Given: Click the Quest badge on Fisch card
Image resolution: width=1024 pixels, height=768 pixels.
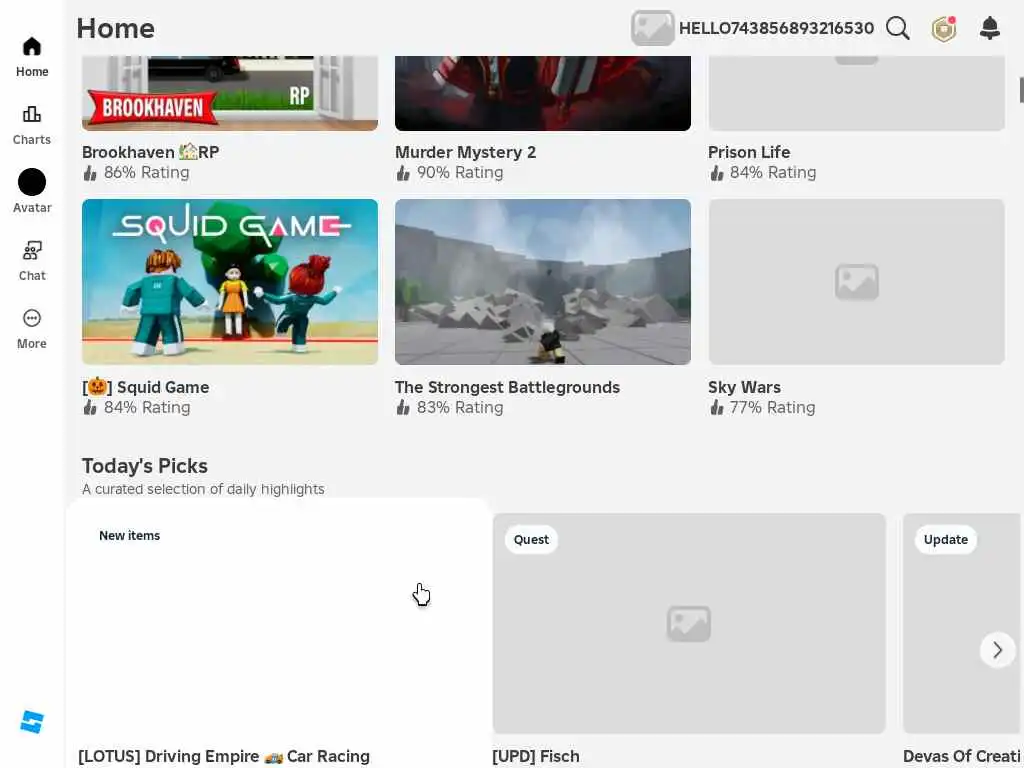Looking at the screenshot, I should click(531, 539).
